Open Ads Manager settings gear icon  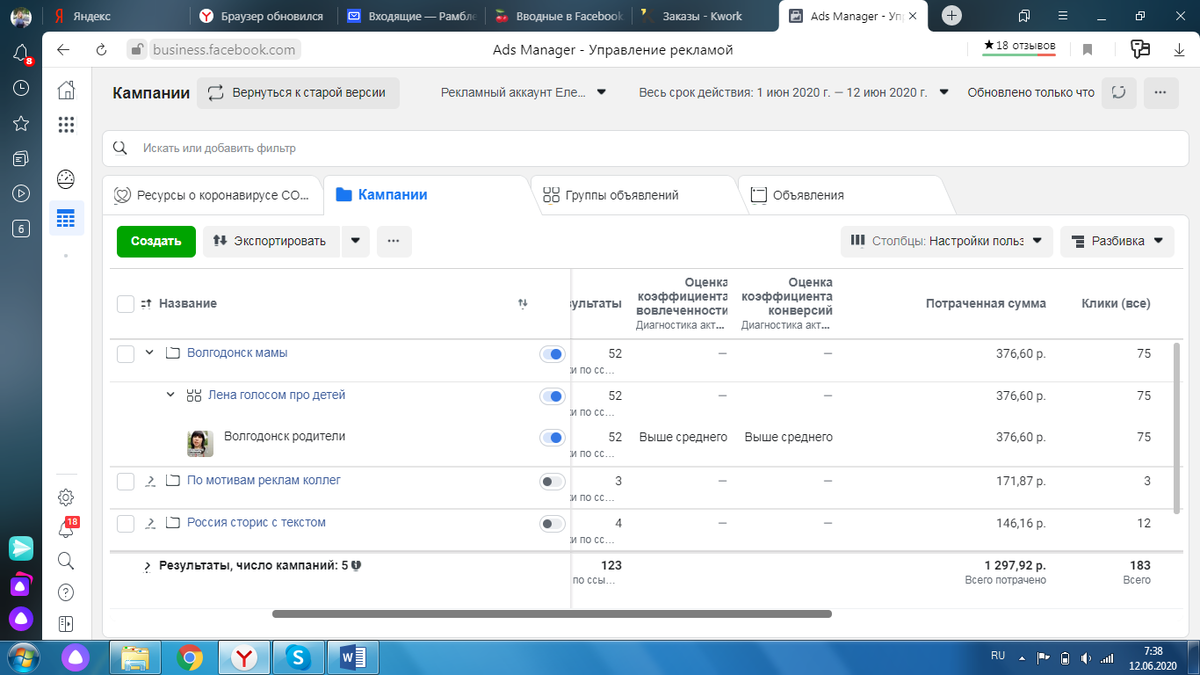66,497
